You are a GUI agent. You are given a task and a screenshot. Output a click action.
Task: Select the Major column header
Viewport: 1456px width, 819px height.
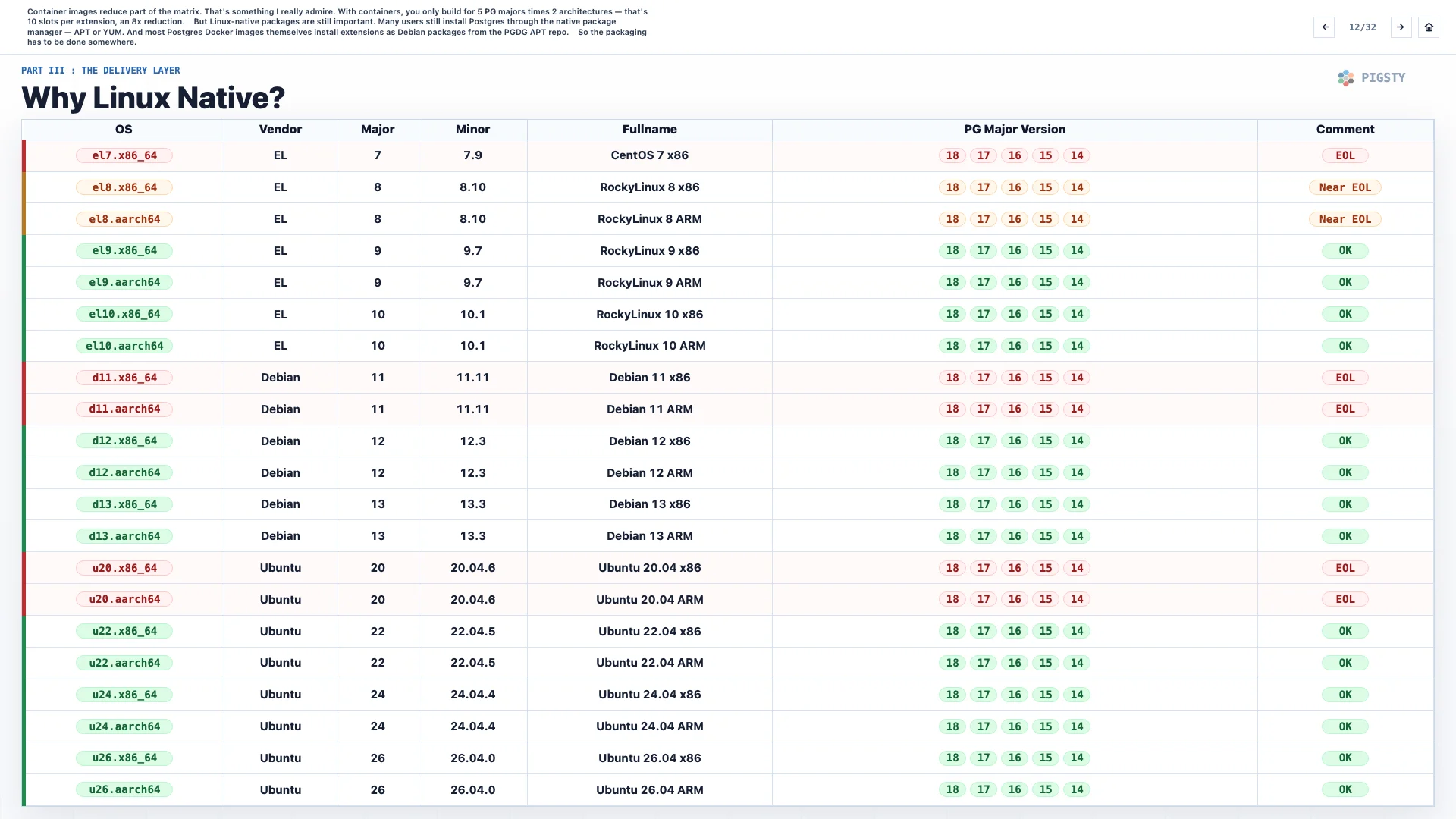[378, 130]
